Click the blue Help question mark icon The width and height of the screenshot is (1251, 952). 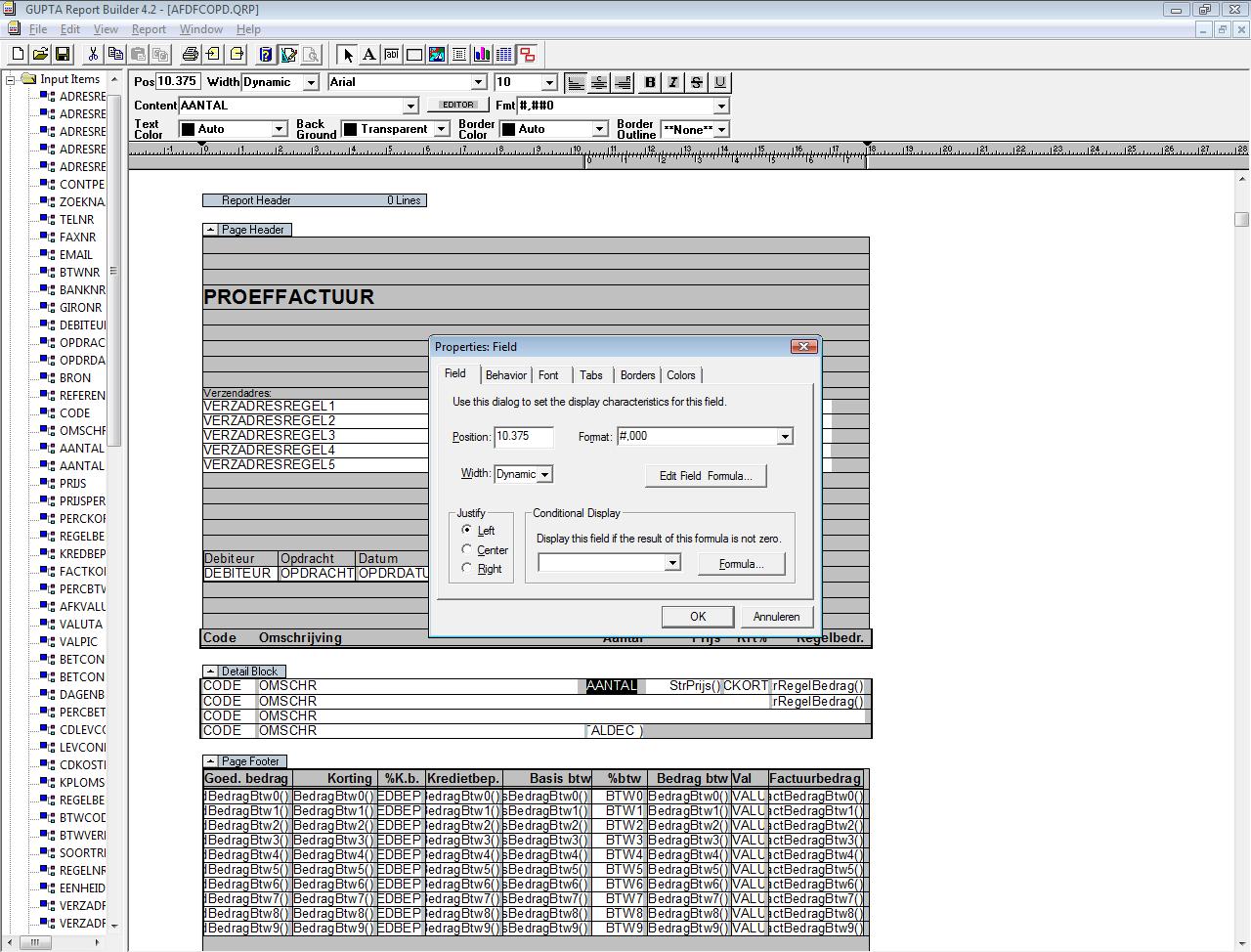coord(266,55)
